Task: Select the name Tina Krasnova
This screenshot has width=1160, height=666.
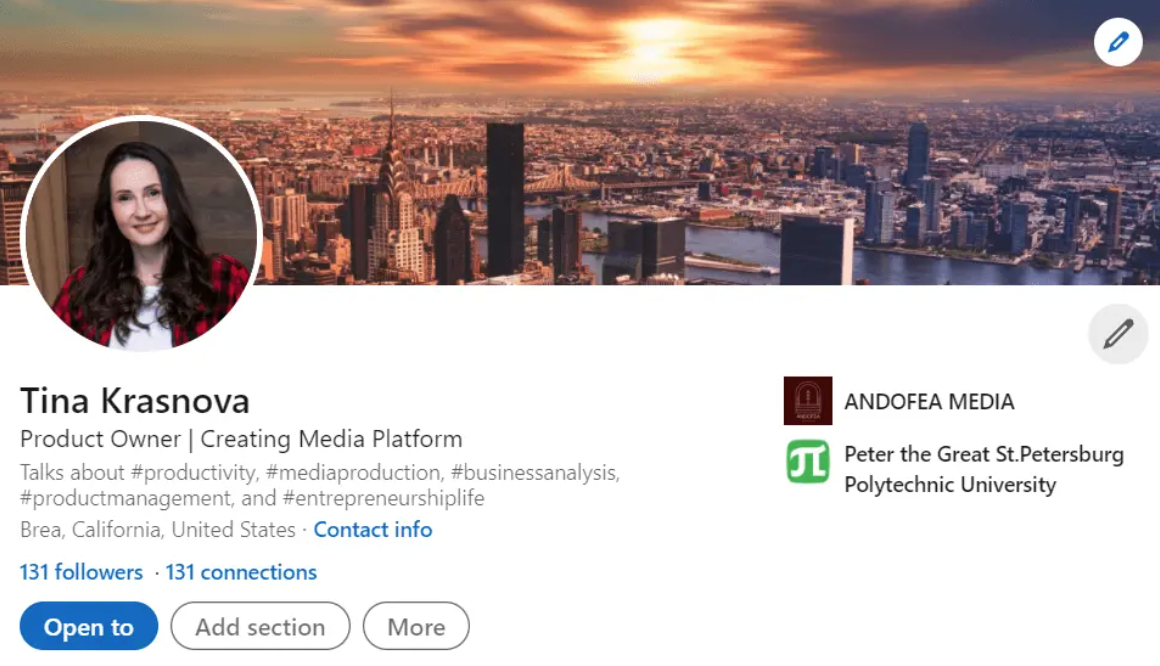Action: 135,401
